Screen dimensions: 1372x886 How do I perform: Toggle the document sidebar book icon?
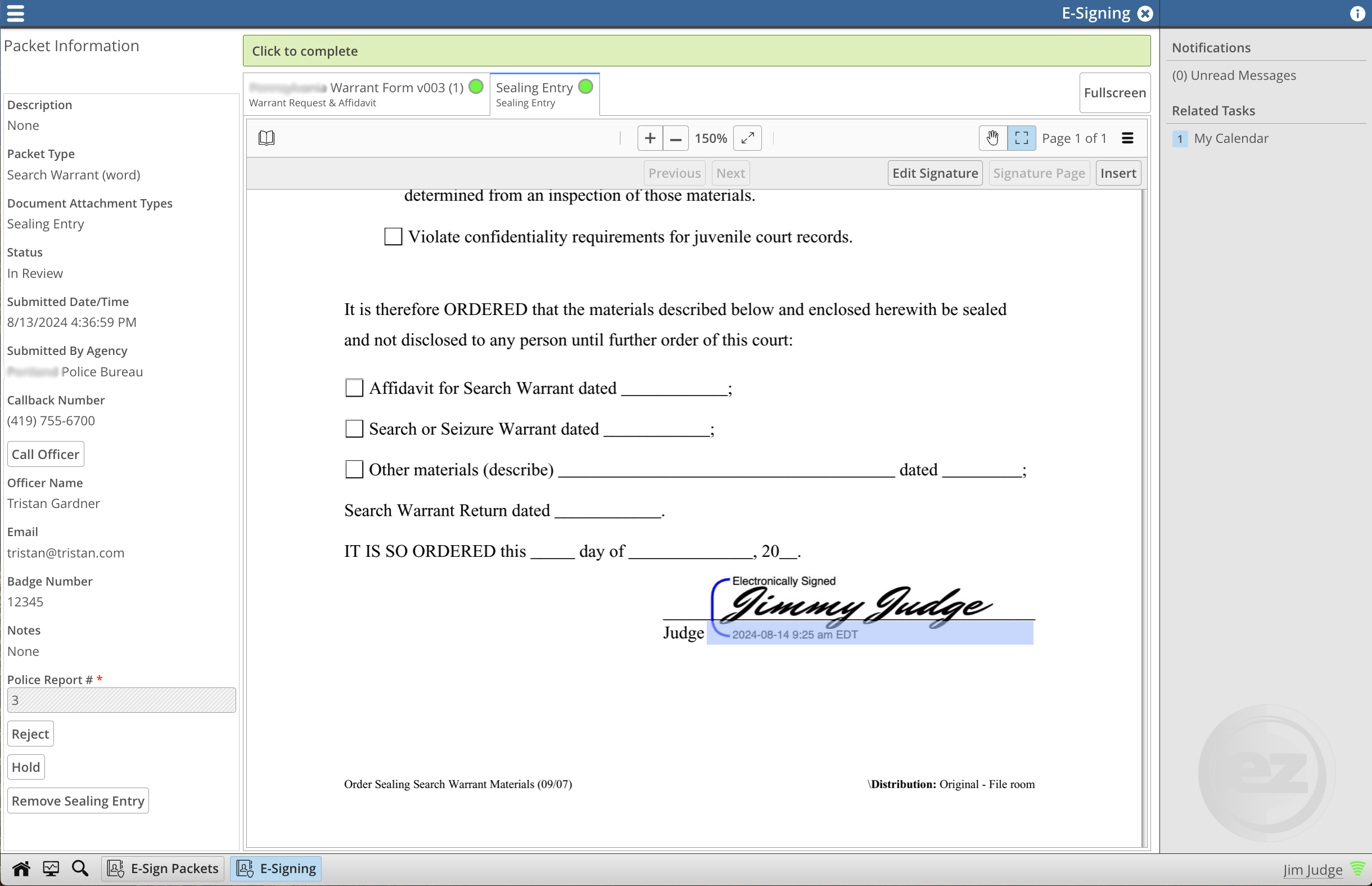(266, 138)
